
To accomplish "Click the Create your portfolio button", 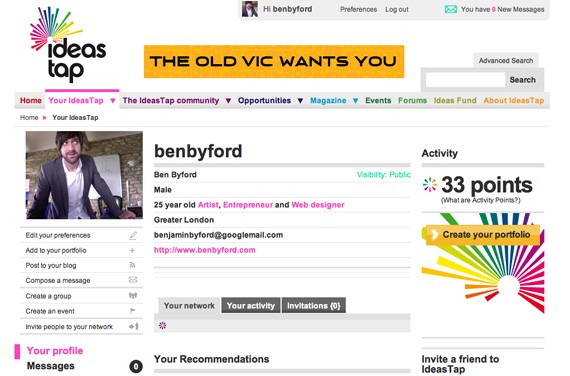I will pos(482,235).
